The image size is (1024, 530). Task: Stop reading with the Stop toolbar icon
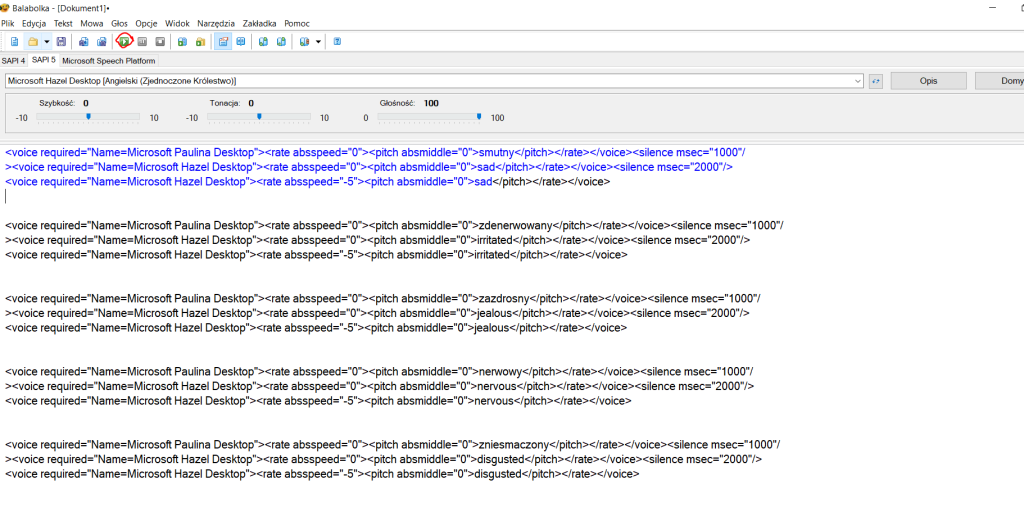pos(160,42)
